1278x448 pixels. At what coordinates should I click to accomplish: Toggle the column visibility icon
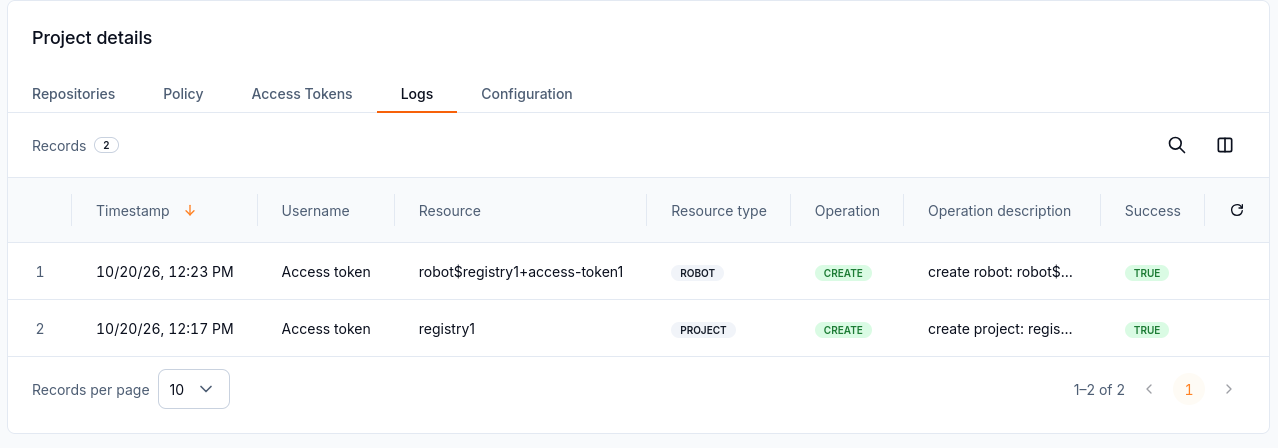pyautogui.click(x=1225, y=145)
